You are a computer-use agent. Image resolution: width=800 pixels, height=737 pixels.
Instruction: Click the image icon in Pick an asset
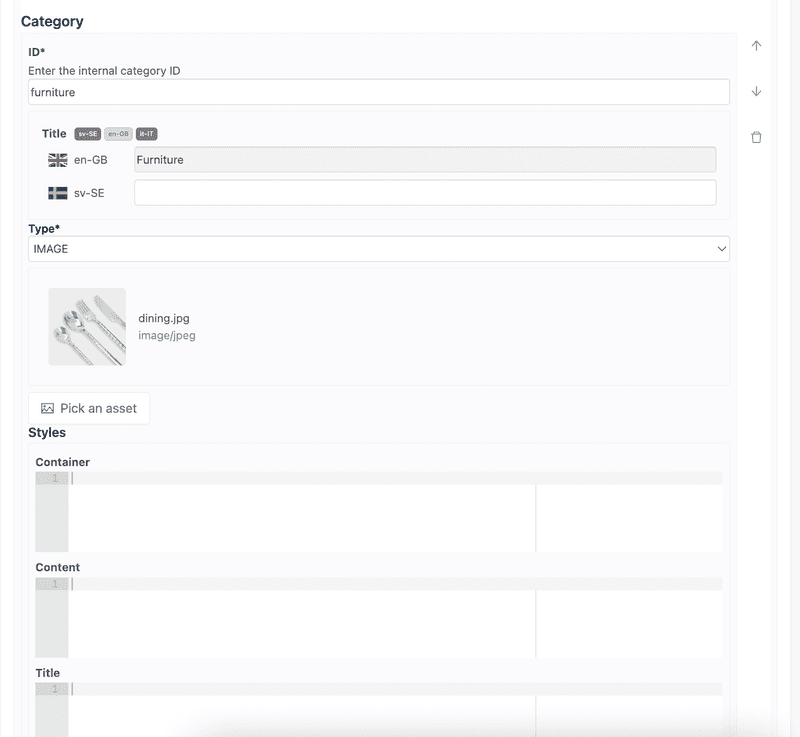[47, 408]
